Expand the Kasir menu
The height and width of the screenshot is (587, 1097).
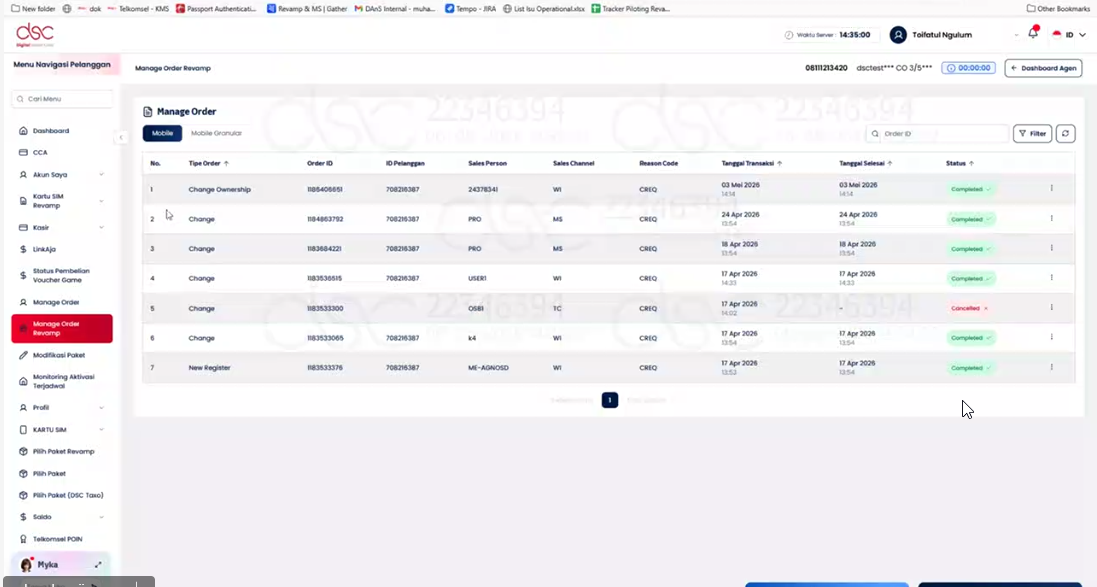(x=101, y=227)
